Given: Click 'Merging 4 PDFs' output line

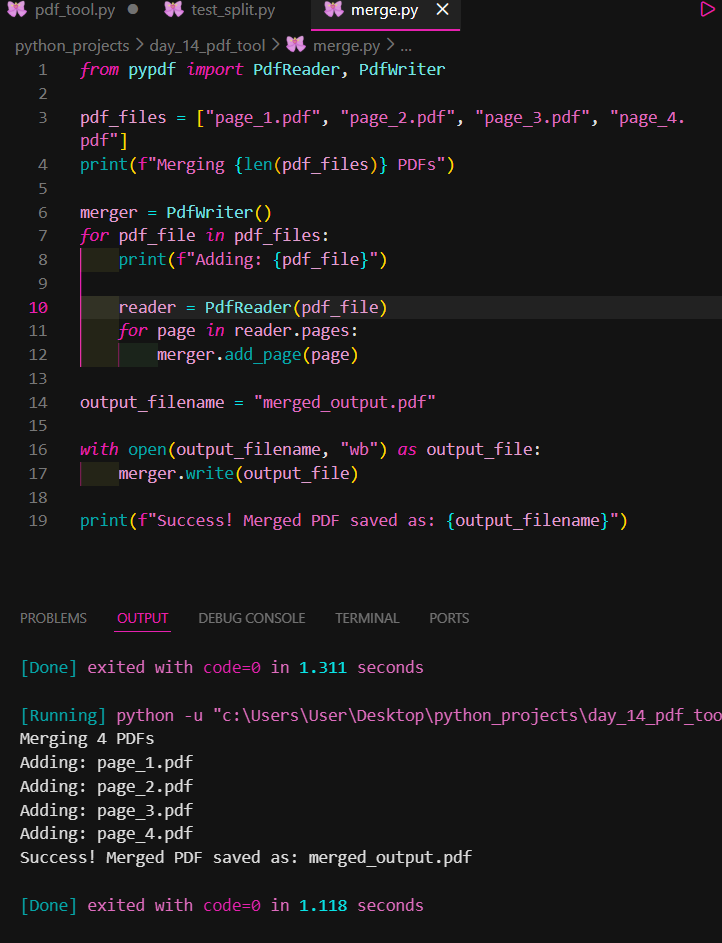Looking at the screenshot, I should pos(87,739).
